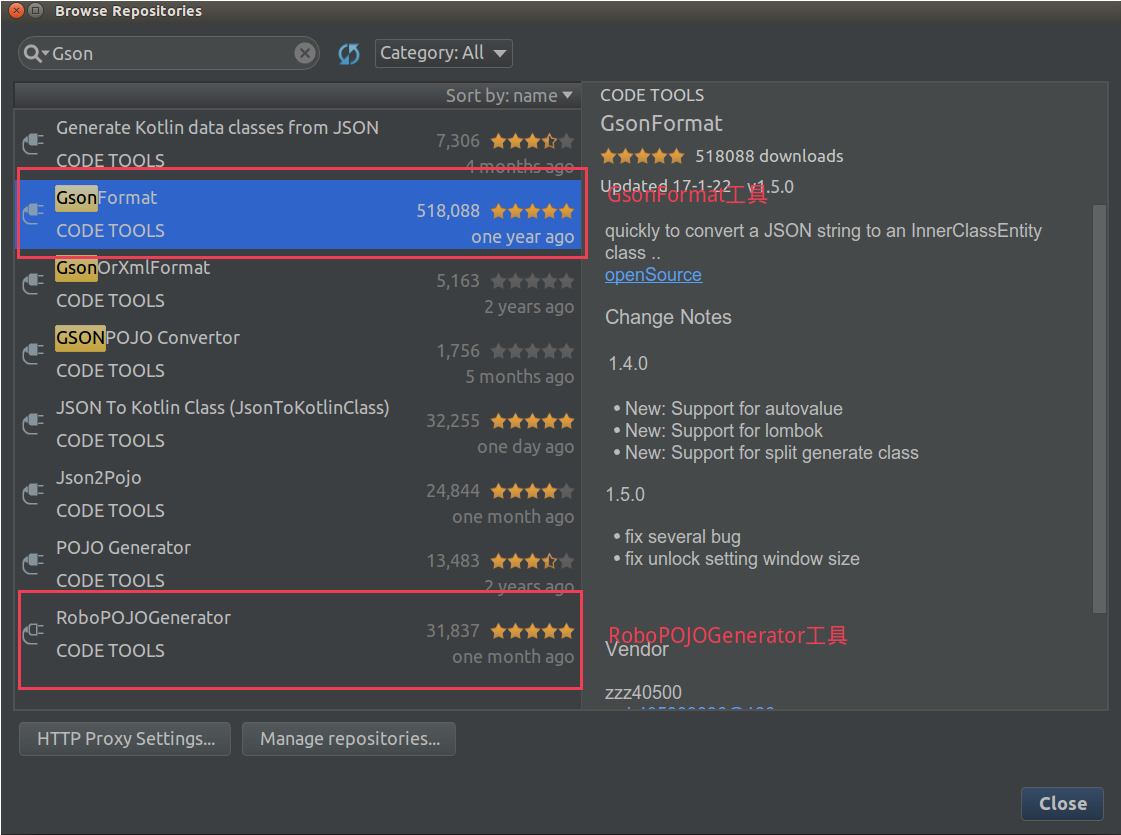The width and height of the screenshot is (1121, 835).
Task: Click the 24,844 download count
Action: coord(453,491)
